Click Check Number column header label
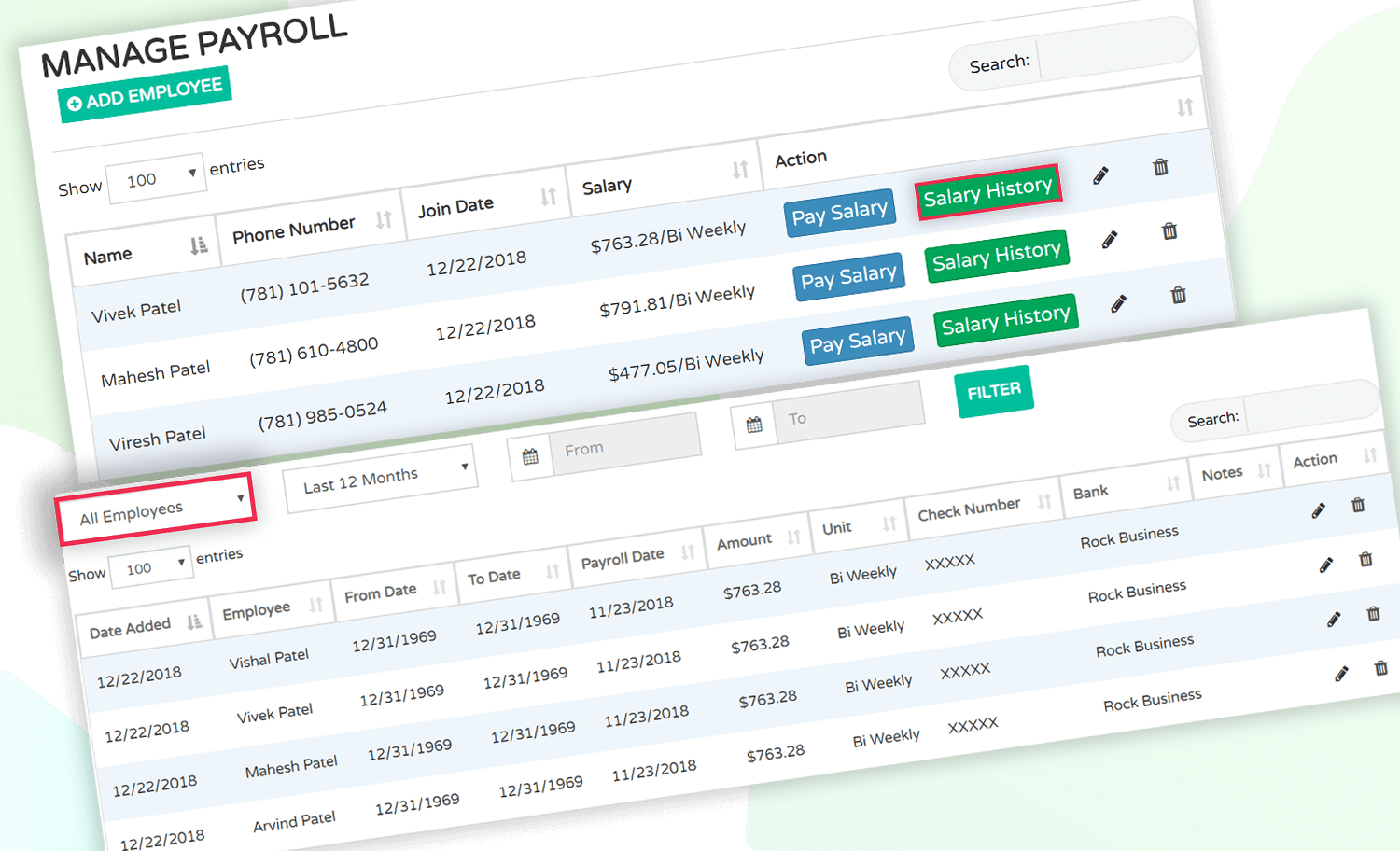The width and height of the screenshot is (1400, 851). coord(969,509)
